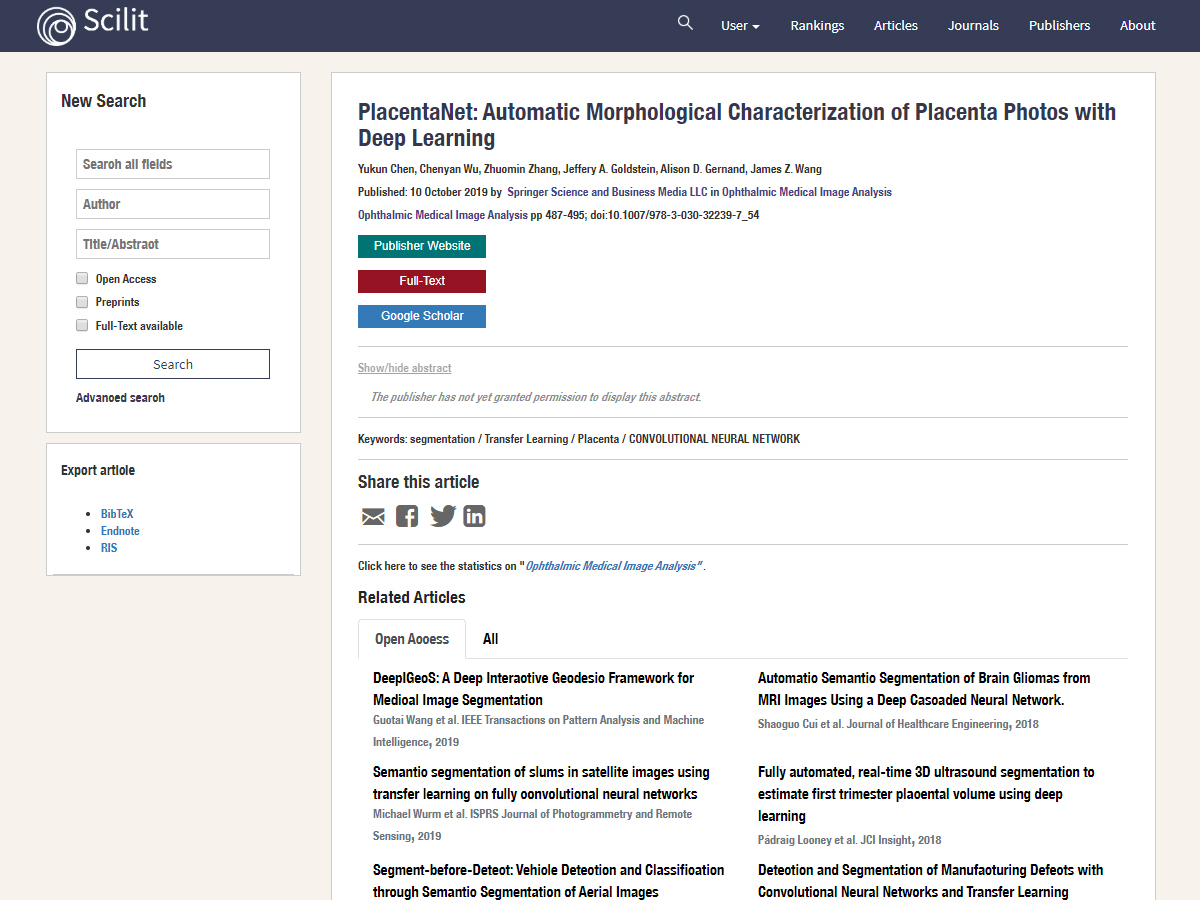This screenshot has width=1200, height=900.
Task: Open Advanced search options
Action: pyautogui.click(x=120, y=398)
